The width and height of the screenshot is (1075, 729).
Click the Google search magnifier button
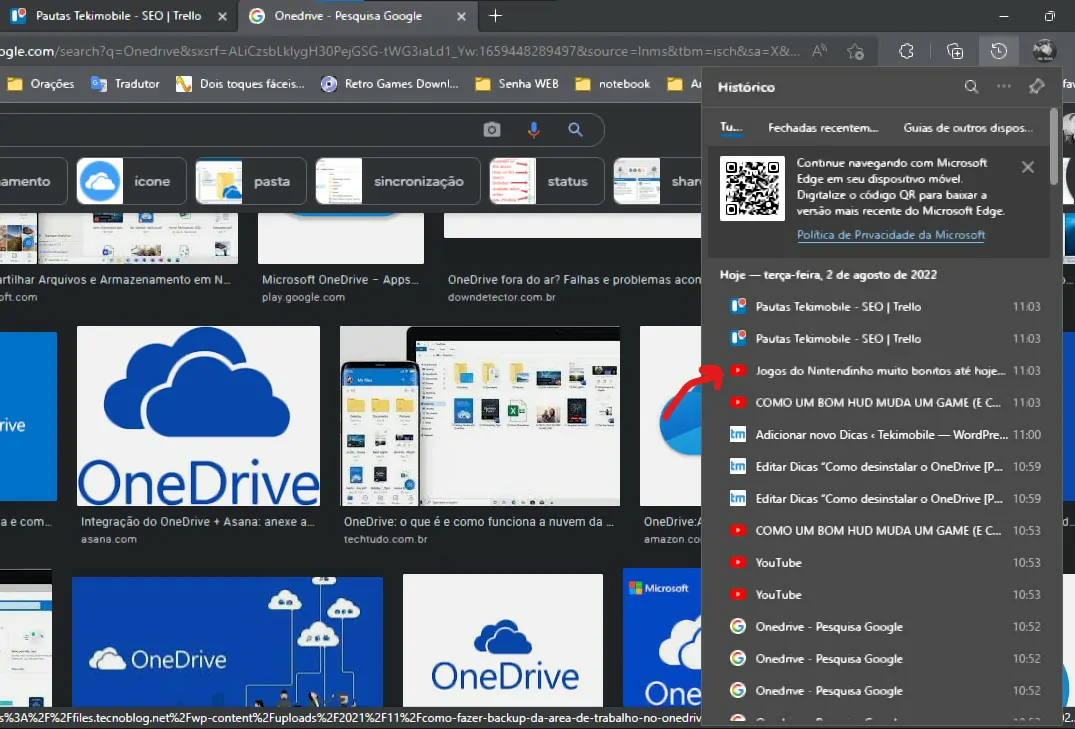click(575, 130)
